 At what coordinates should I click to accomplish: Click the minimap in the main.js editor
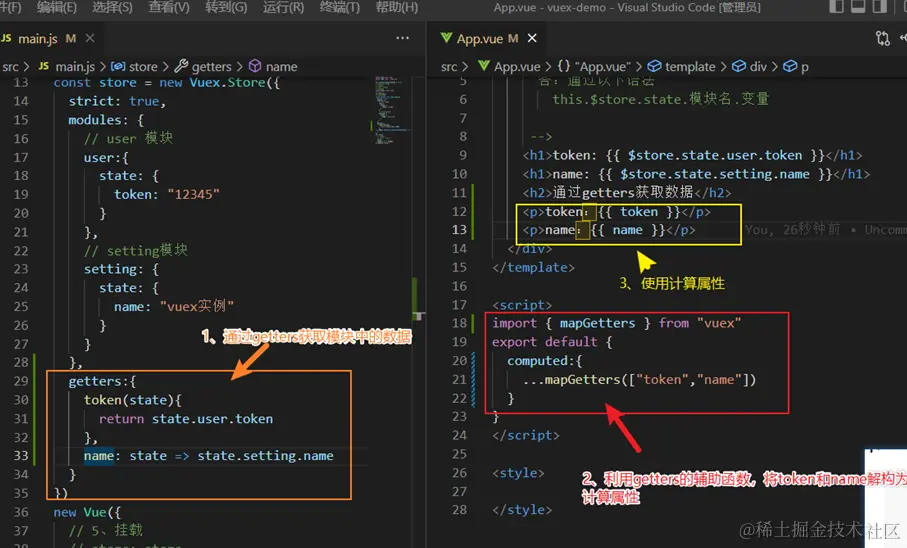click(x=392, y=110)
